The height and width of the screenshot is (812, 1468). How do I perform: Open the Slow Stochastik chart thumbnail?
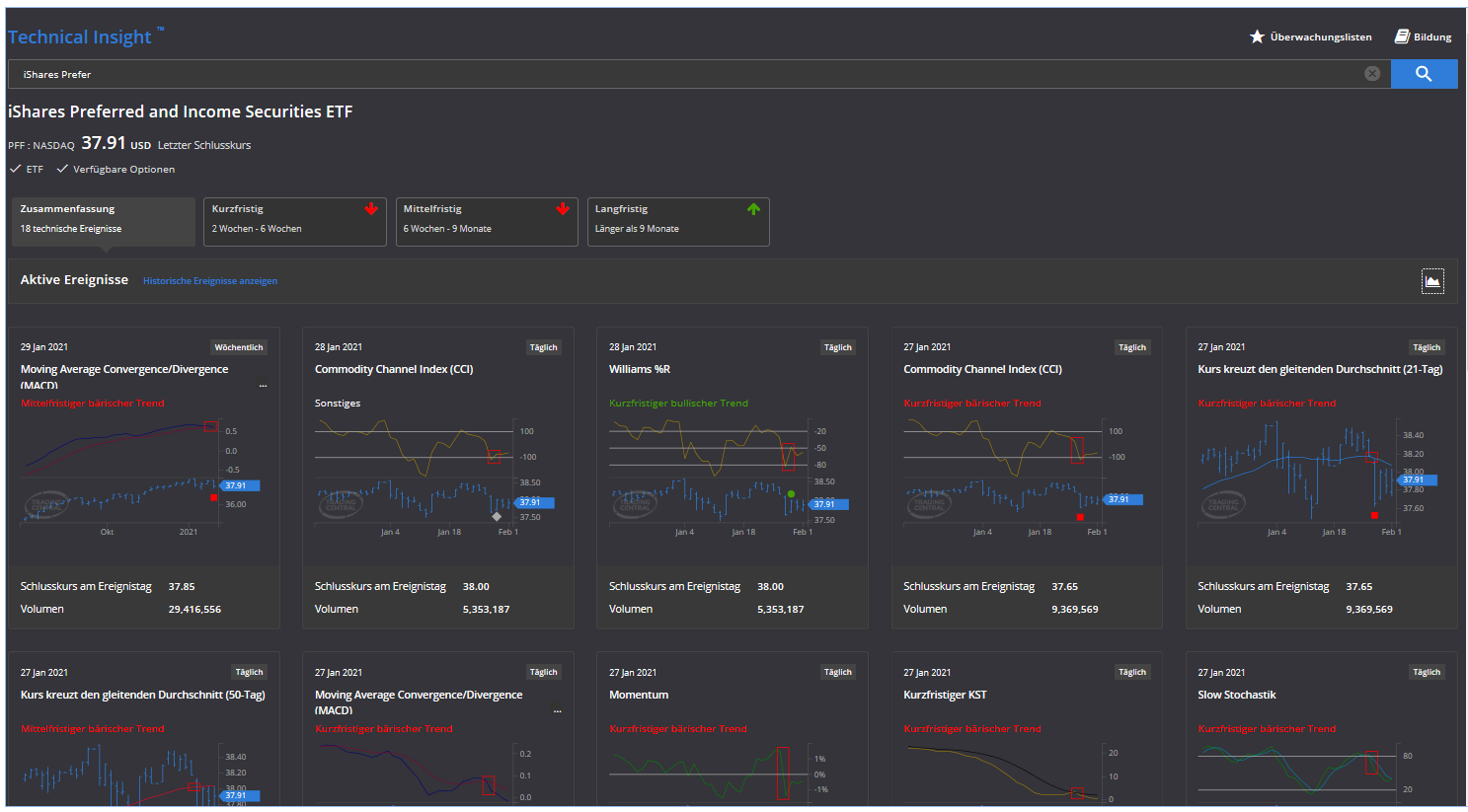pyautogui.click(x=1319, y=775)
